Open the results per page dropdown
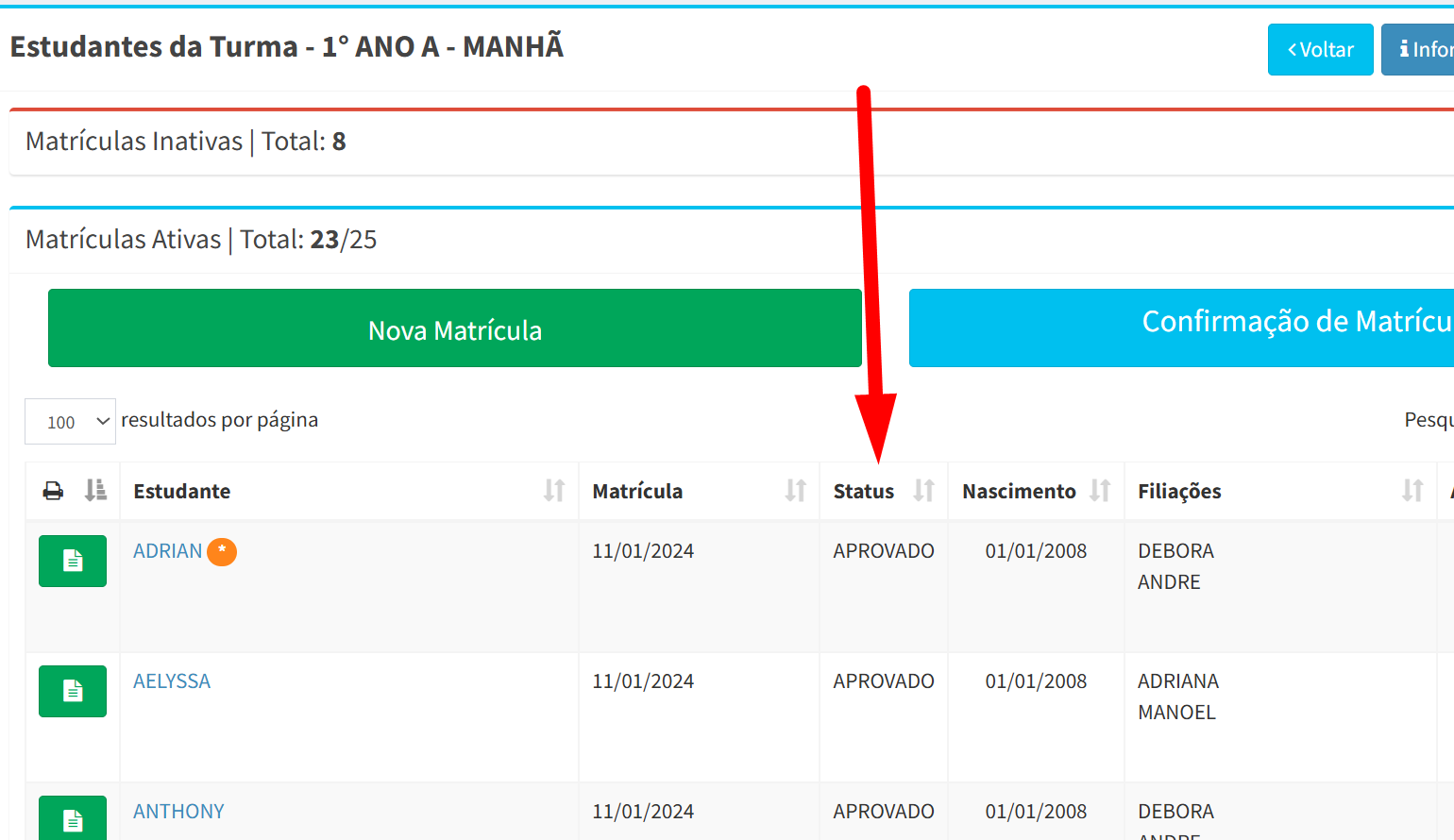Viewport: 1454px width, 840px height. (x=71, y=422)
